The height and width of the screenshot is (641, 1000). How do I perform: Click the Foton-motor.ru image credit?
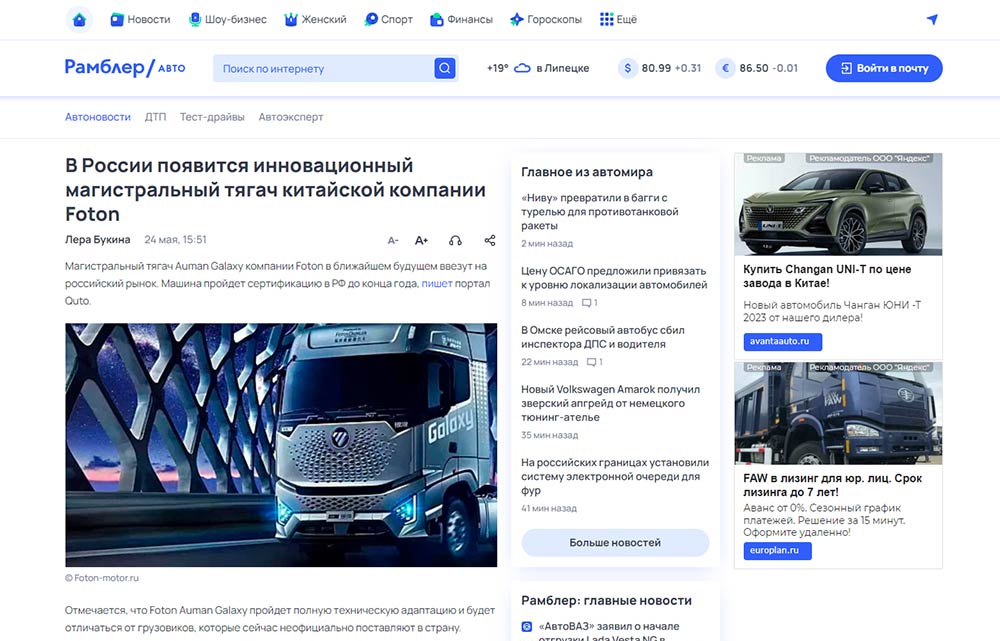[102, 578]
